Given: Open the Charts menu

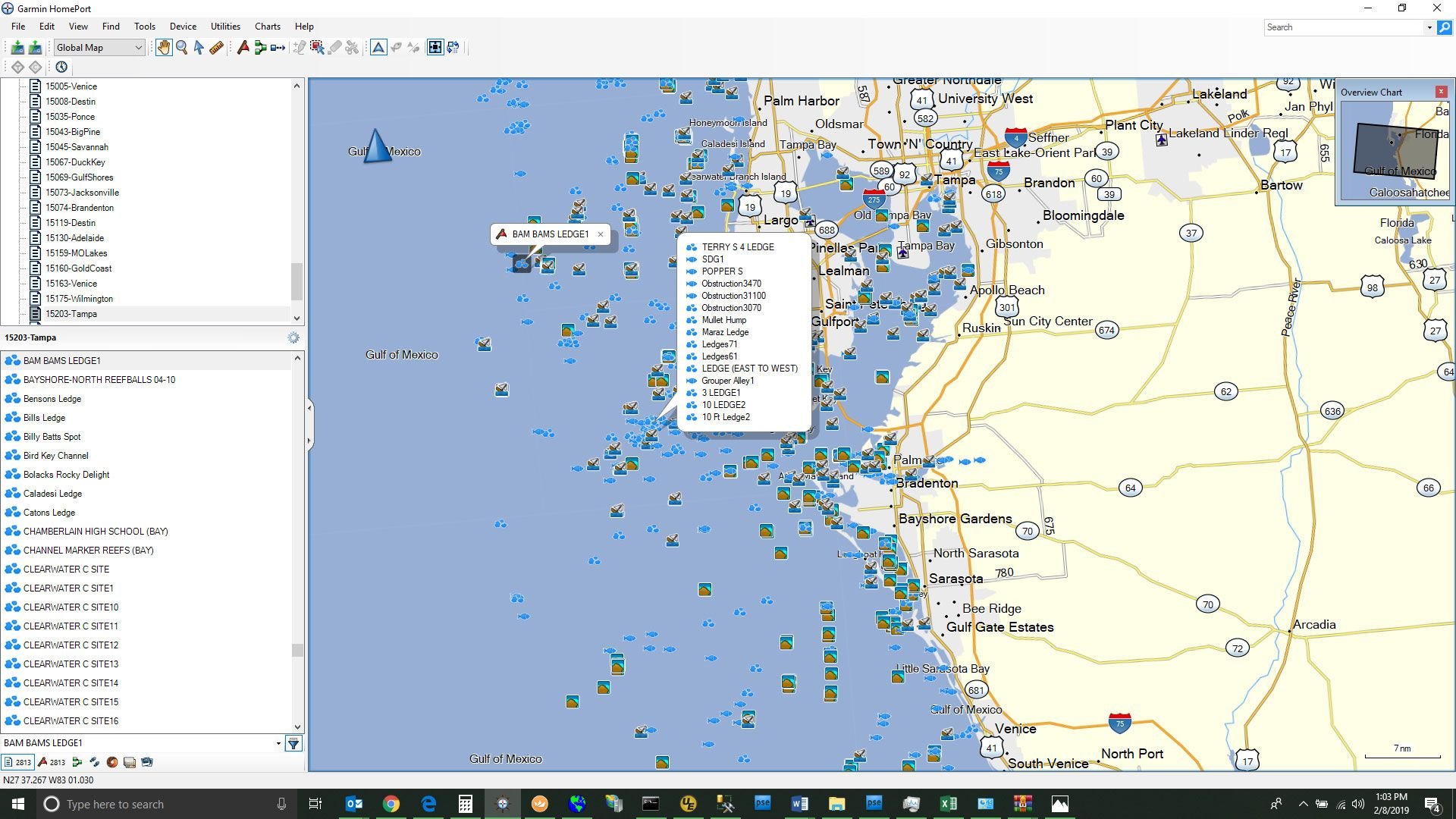Looking at the screenshot, I should click(x=268, y=27).
